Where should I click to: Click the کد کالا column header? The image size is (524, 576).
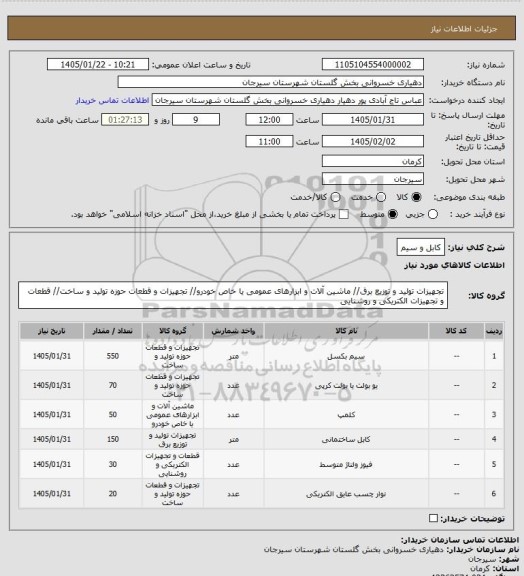coord(456,331)
